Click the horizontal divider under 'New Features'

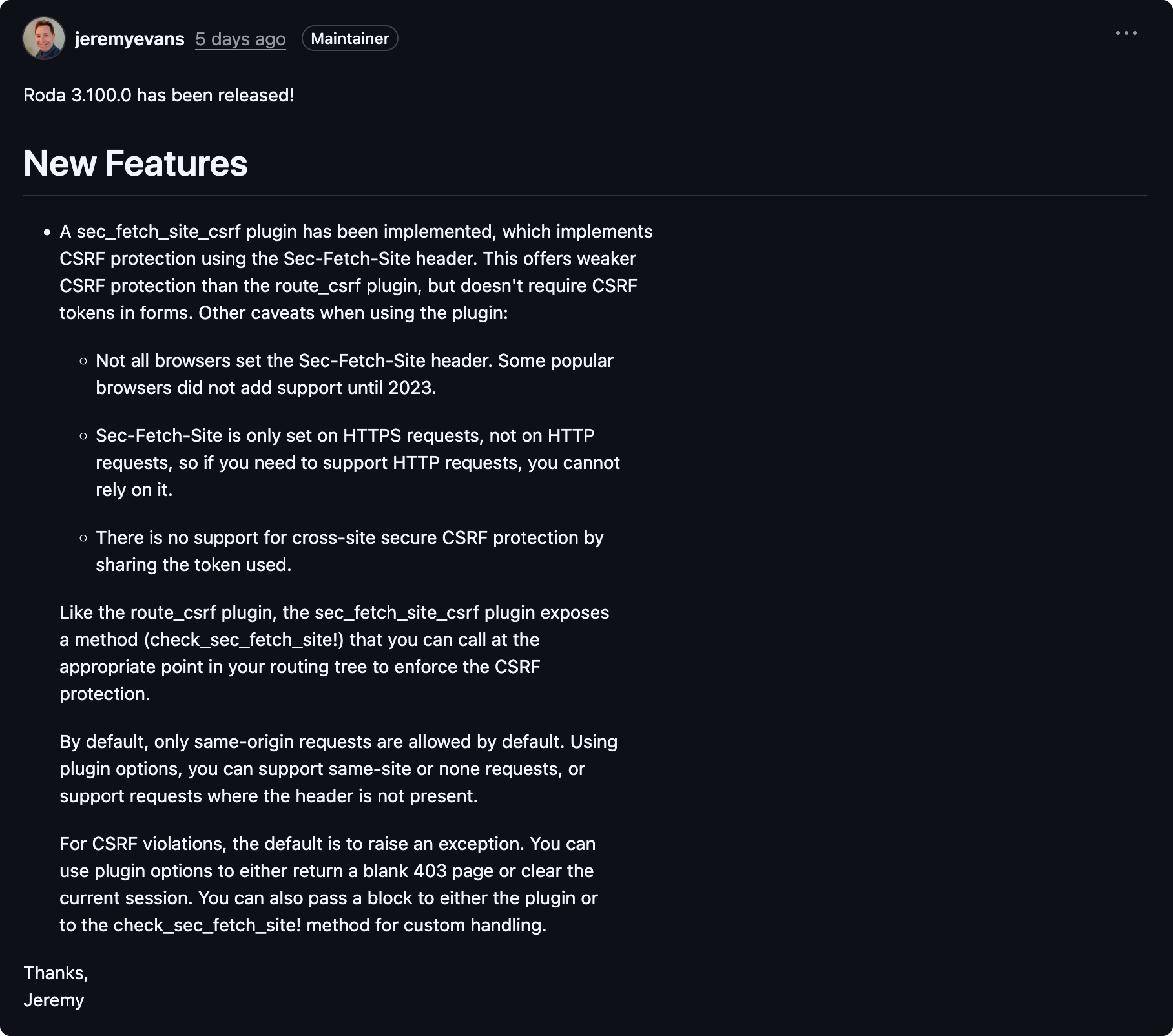tap(585, 195)
